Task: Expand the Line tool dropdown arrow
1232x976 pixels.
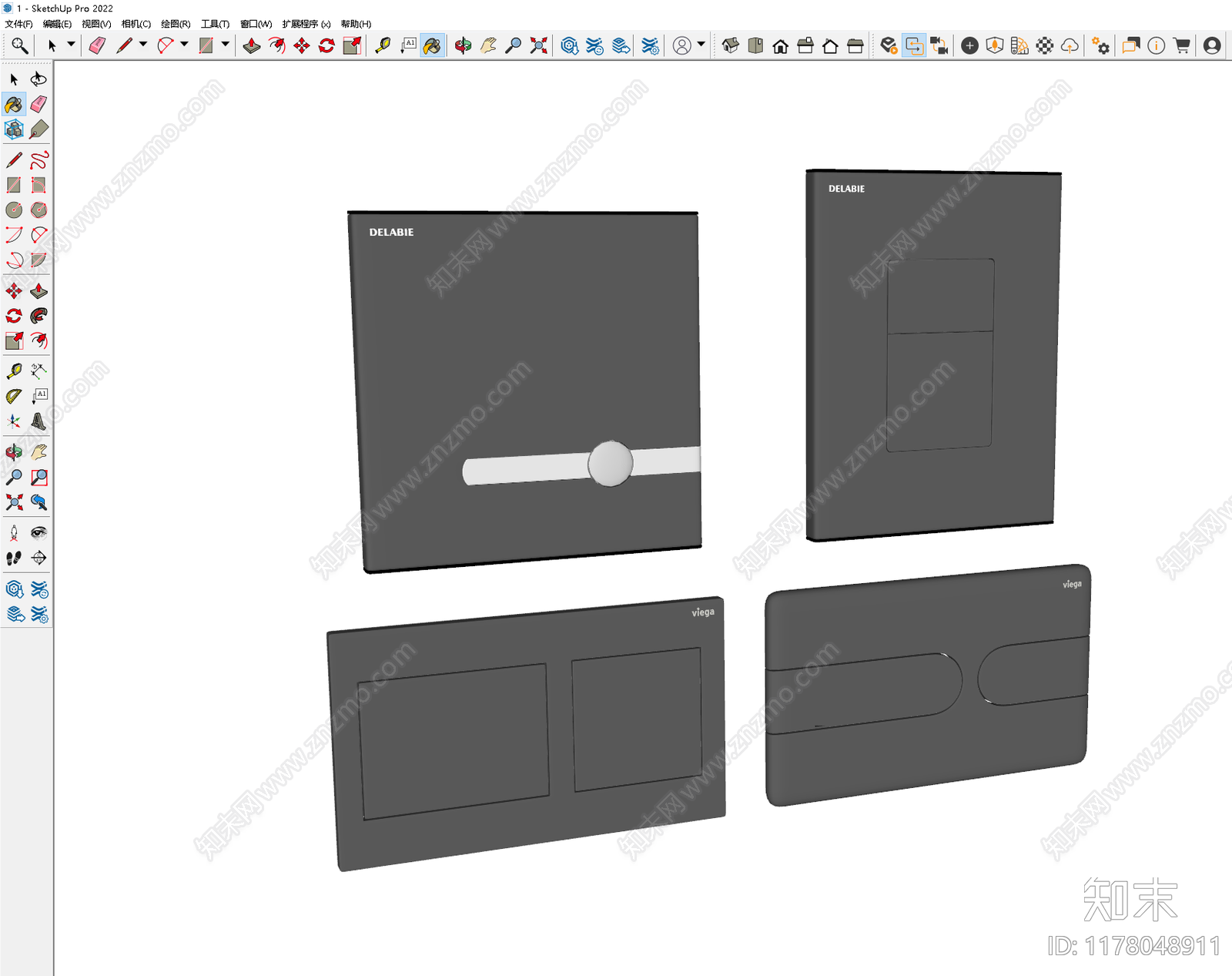Action: (143, 45)
